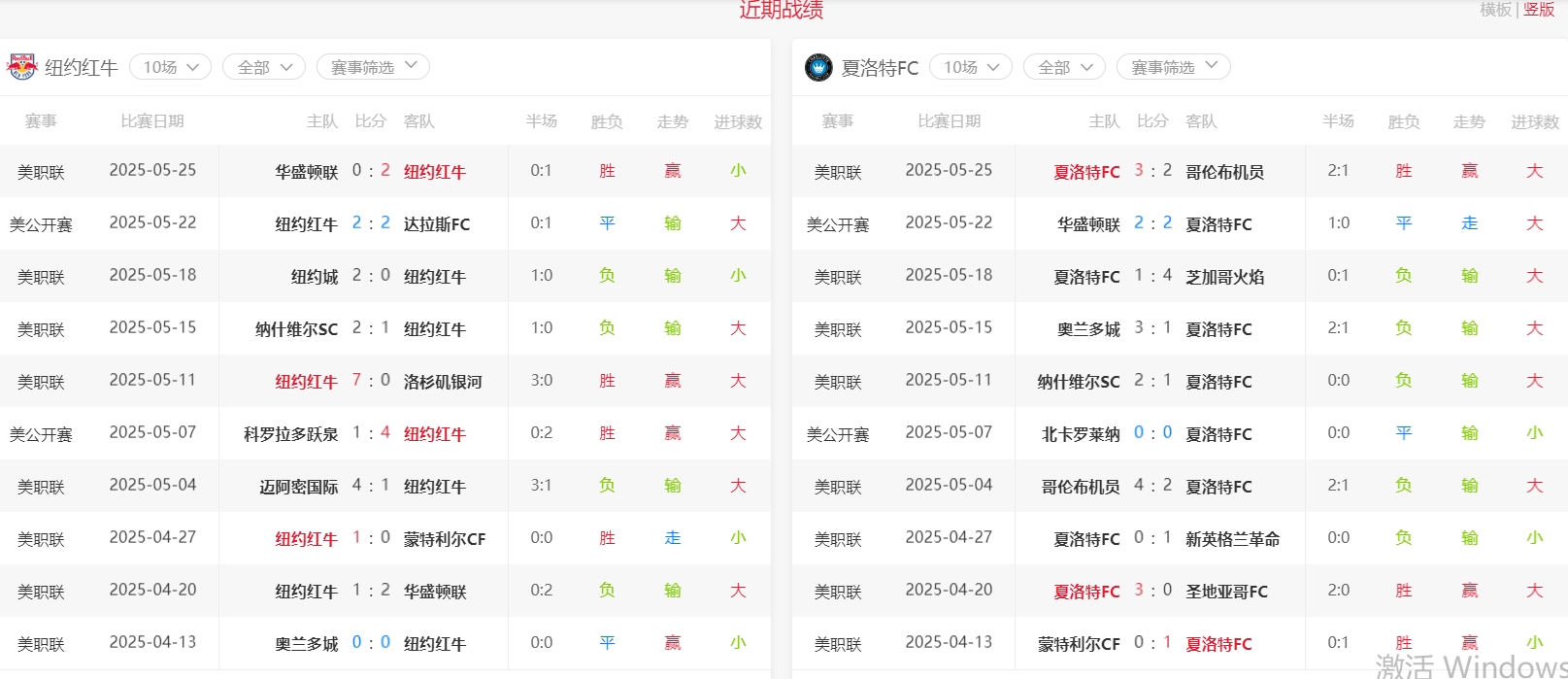
Task: Open 赛事筛选 dropdown in the 纽约红牛 panel
Action: coord(373,67)
